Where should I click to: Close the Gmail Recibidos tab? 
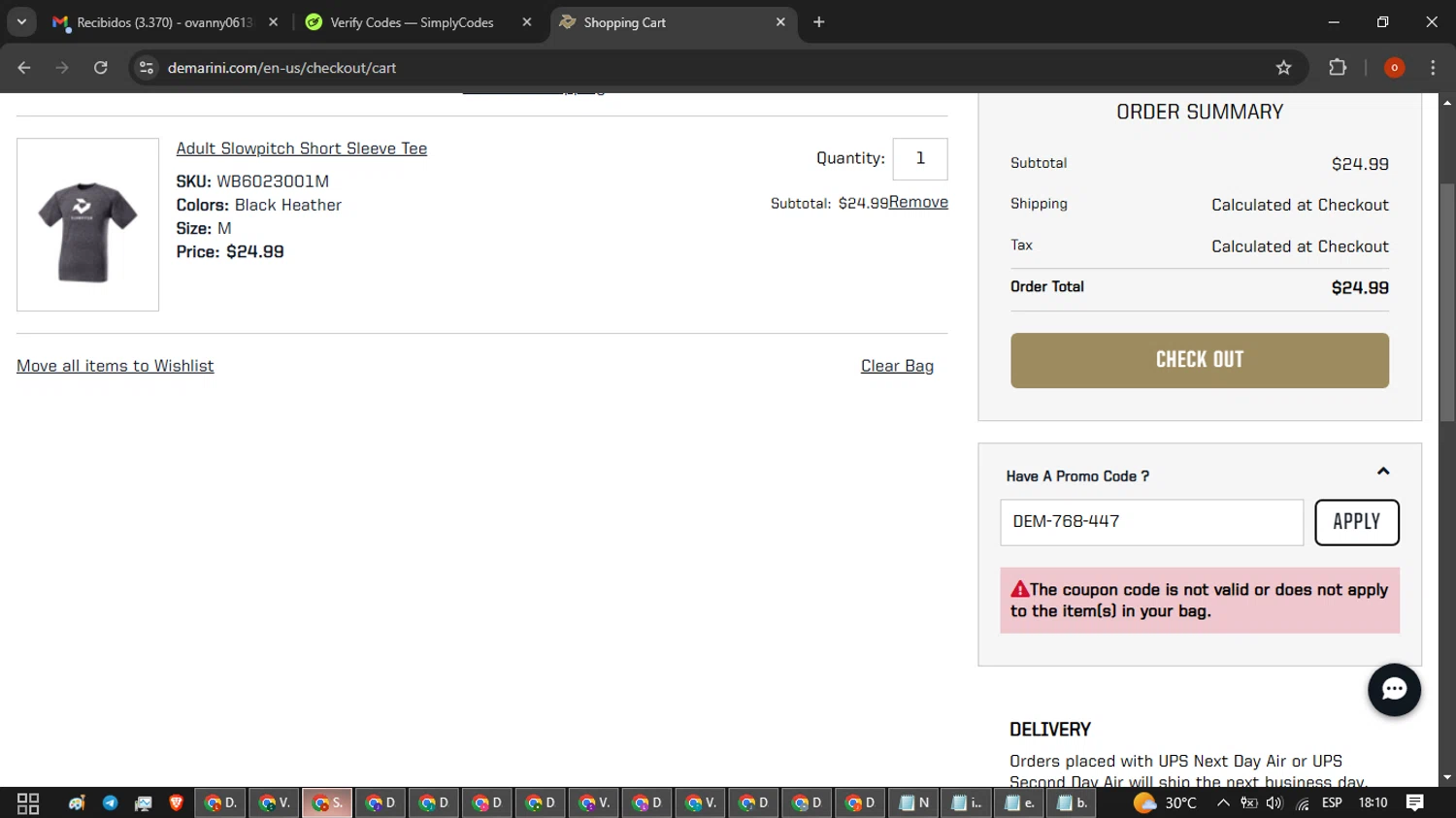274,22
